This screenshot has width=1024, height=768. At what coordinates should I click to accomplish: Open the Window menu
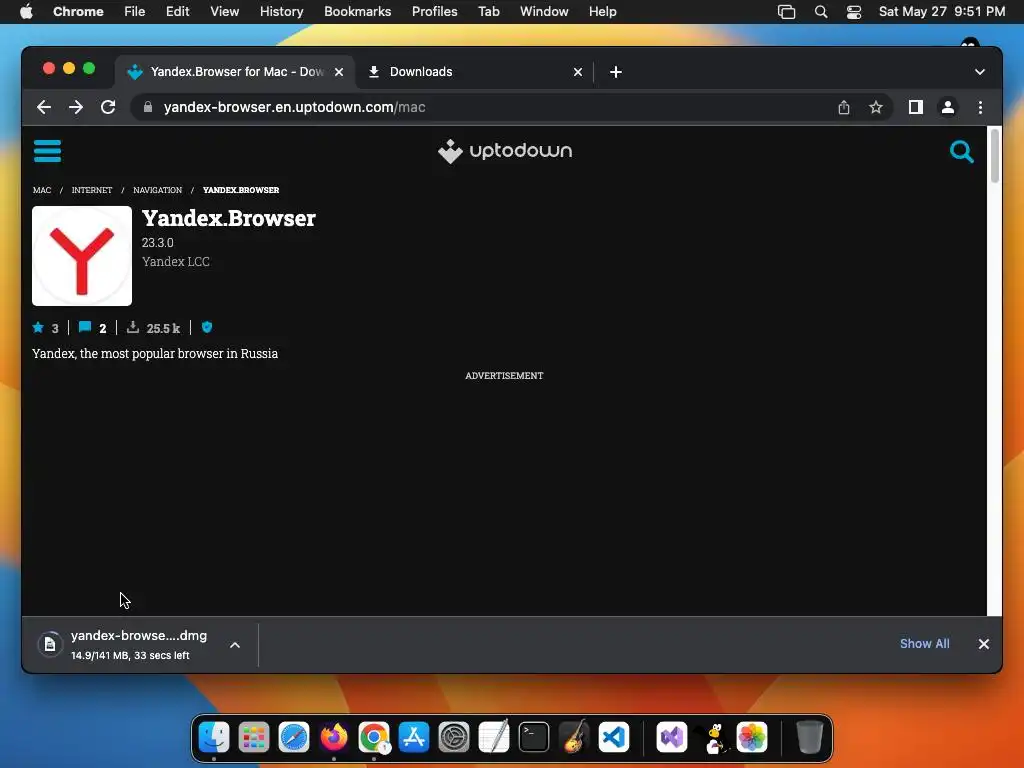(544, 12)
